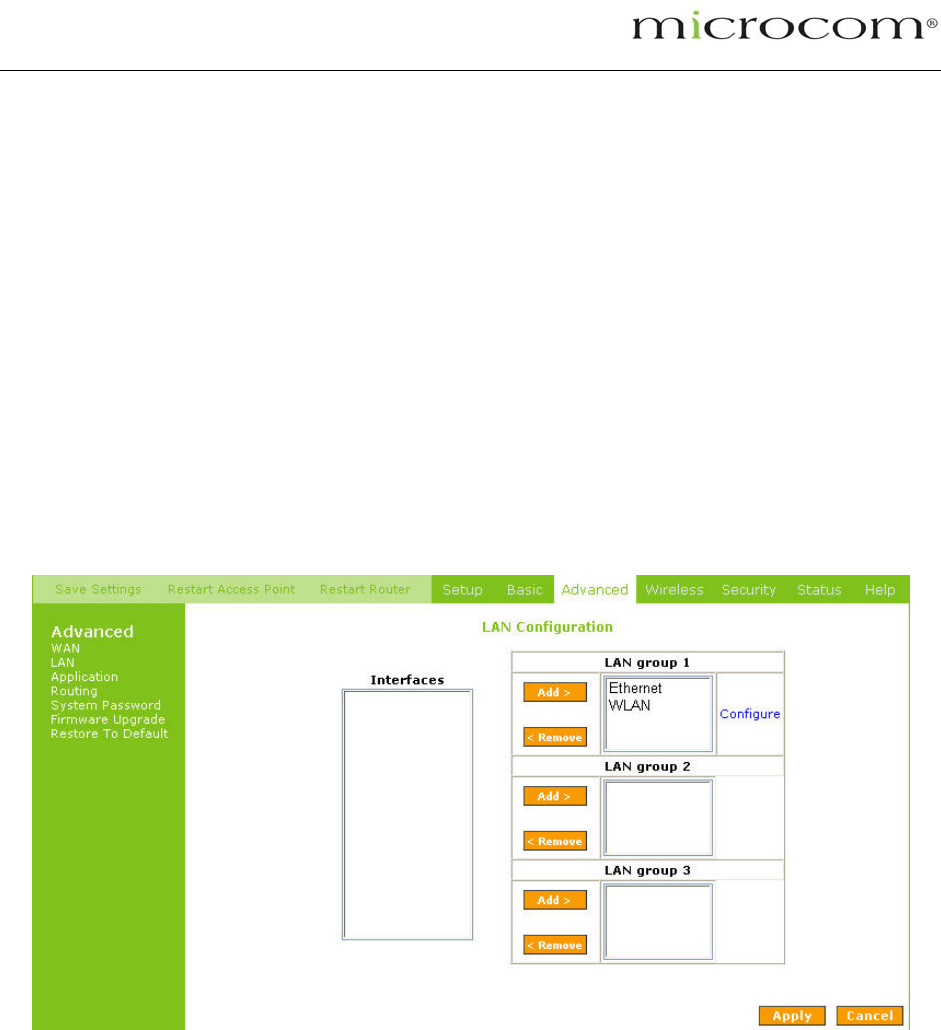Click Save Settings in top bar
This screenshot has height=1030, width=941.
[98, 590]
